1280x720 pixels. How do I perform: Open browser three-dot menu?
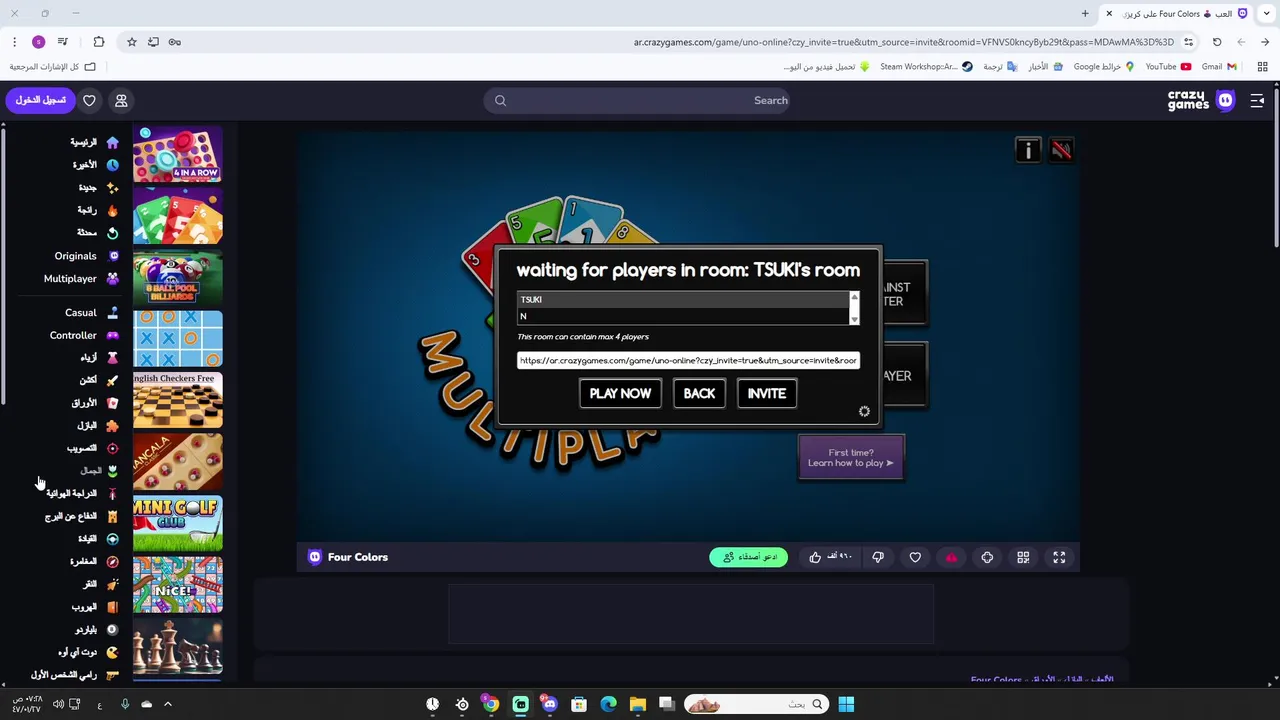click(x=14, y=42)
